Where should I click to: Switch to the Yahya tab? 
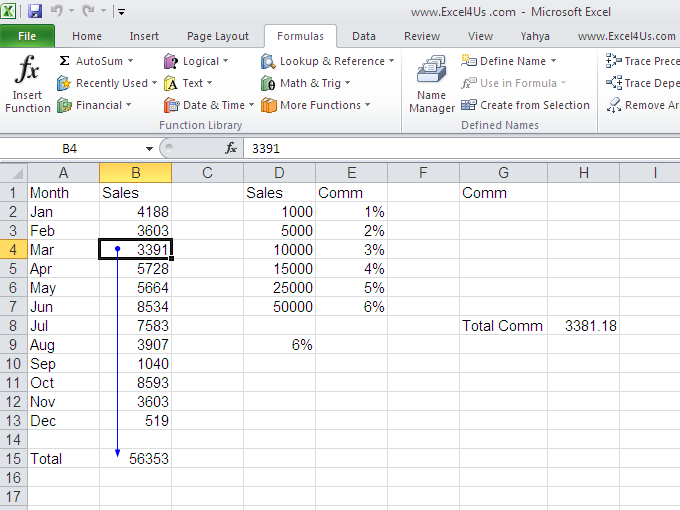[535, 36]
